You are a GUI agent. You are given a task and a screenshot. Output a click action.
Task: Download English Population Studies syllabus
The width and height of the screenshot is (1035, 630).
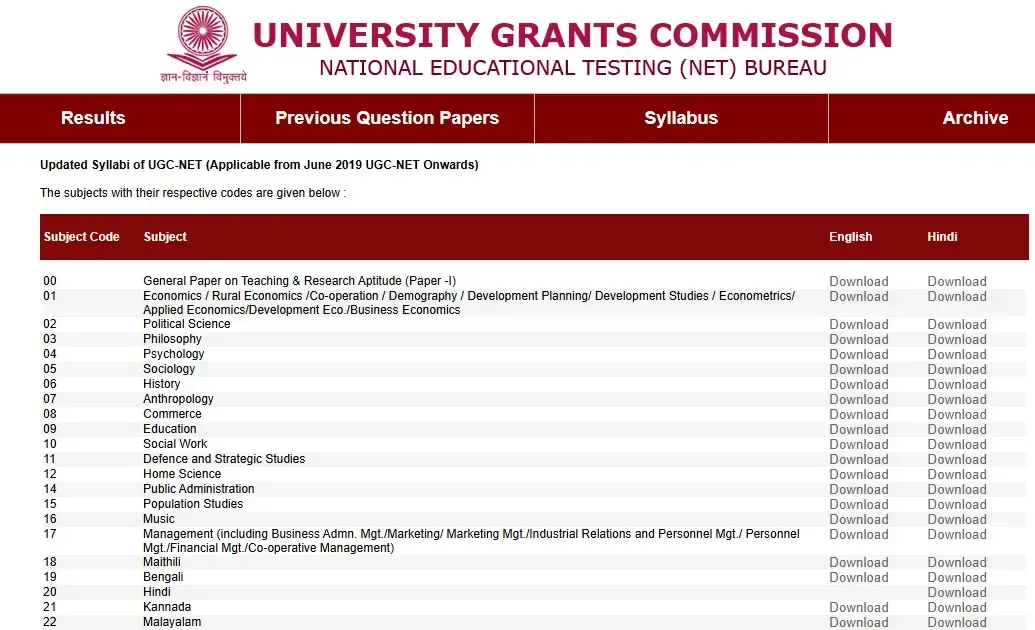[859, 505]
